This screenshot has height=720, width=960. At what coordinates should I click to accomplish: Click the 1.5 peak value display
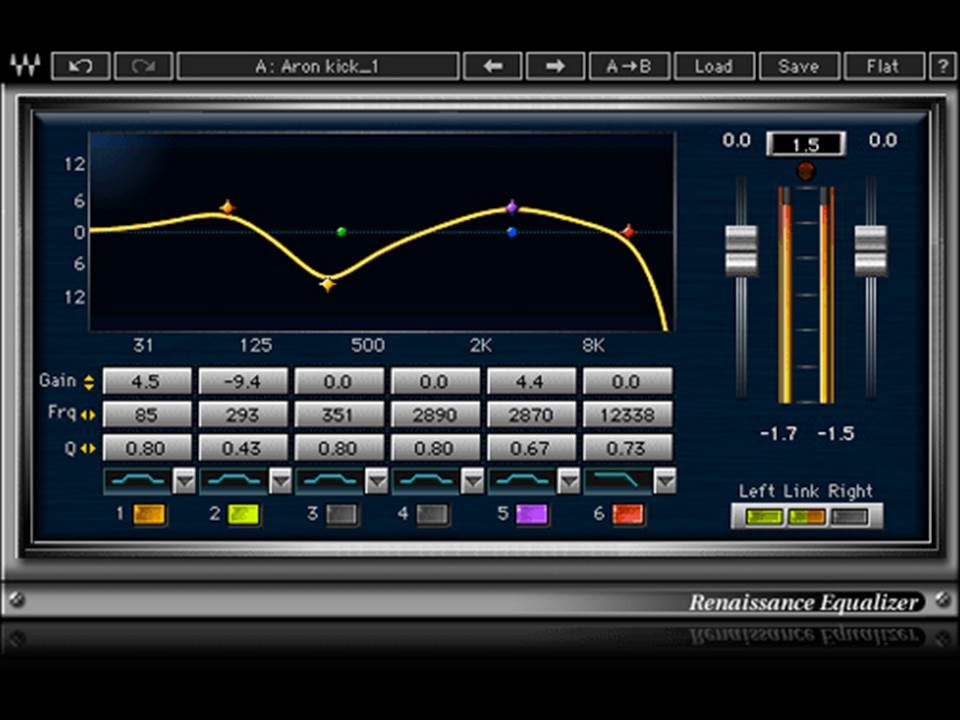(x=806, y=144)
